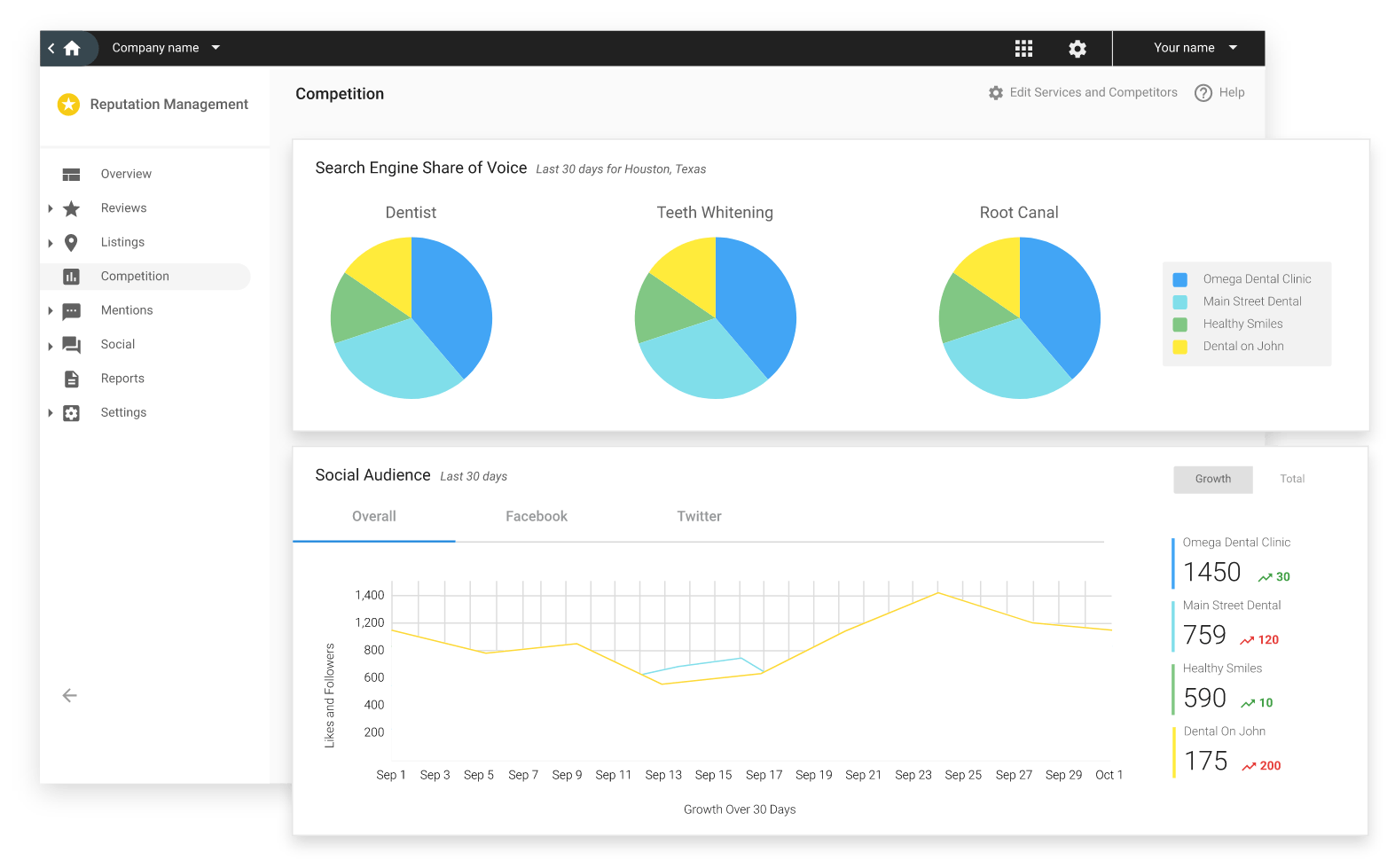Image resolution: width=1395 pixels, height=868 pixels.
Task: Click the Root Canal pie chart
Action: (x=1020, y=318)
